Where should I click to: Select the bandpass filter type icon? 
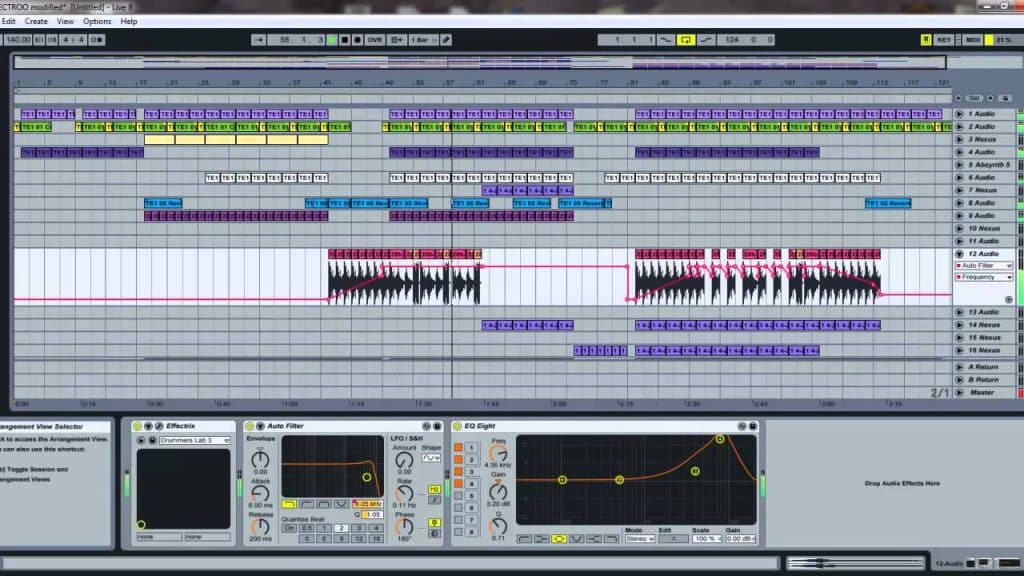point(323,504)
